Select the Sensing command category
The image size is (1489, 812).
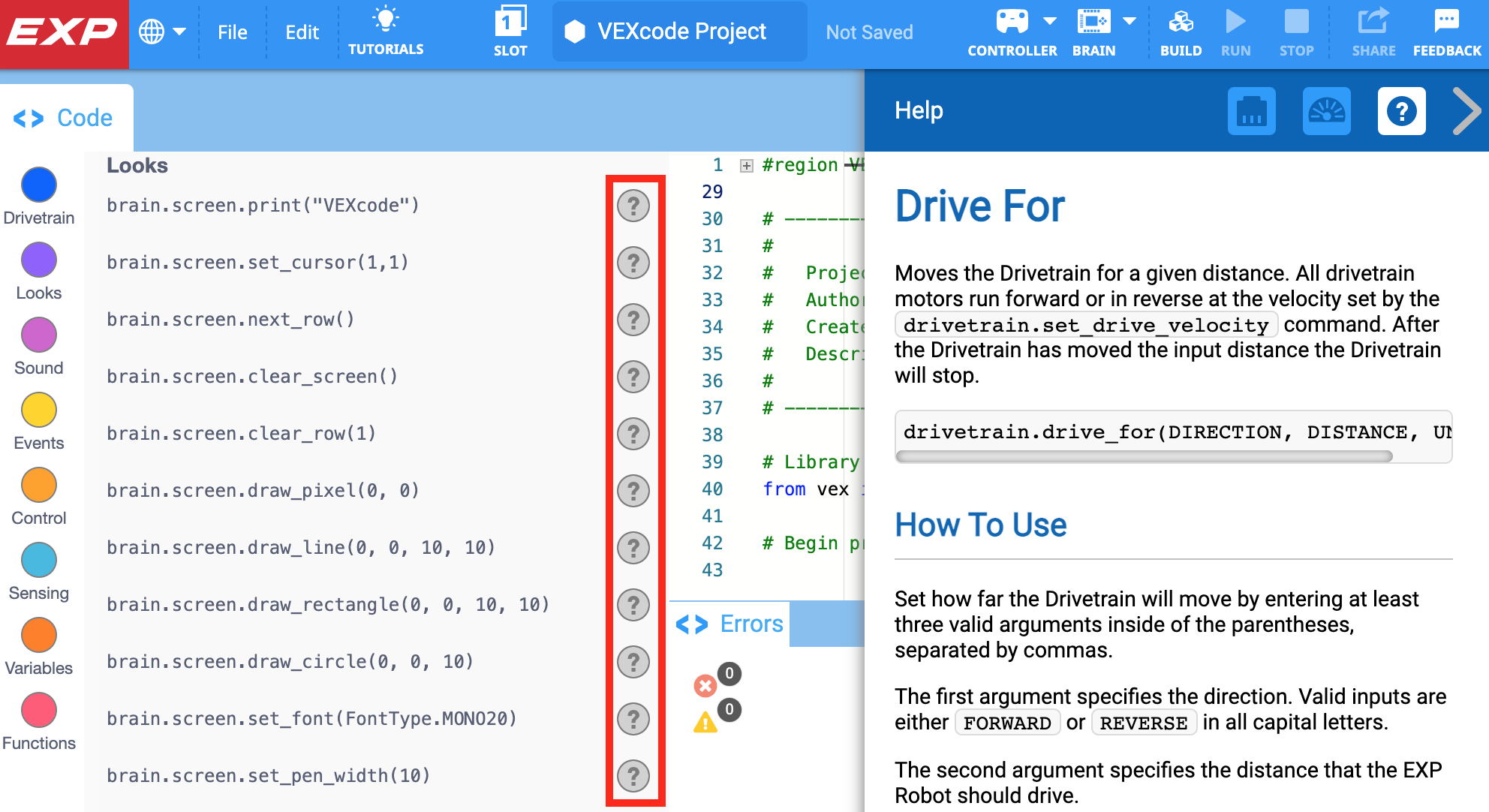point(39,560)
